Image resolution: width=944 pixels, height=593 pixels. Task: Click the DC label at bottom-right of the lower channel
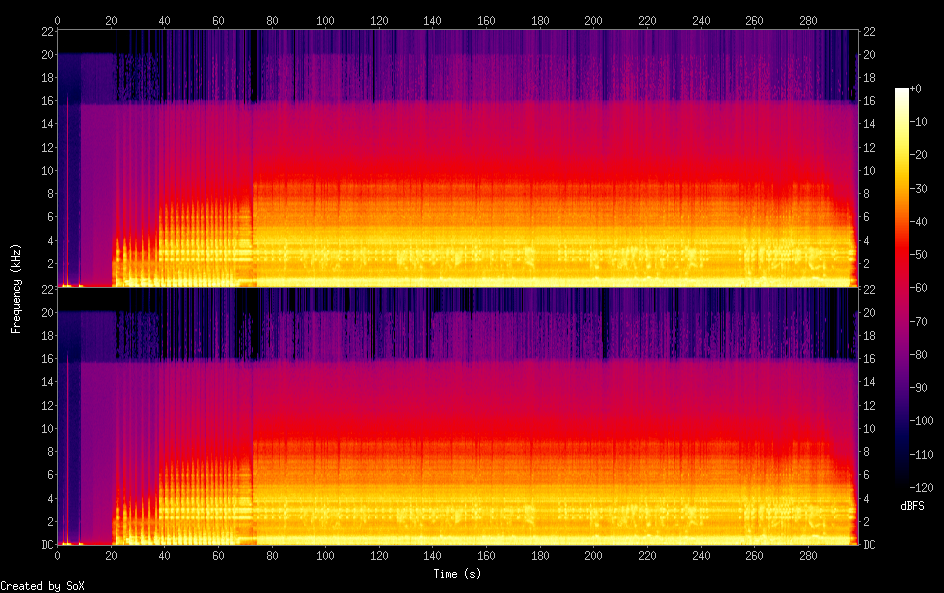tap(870, 545)
